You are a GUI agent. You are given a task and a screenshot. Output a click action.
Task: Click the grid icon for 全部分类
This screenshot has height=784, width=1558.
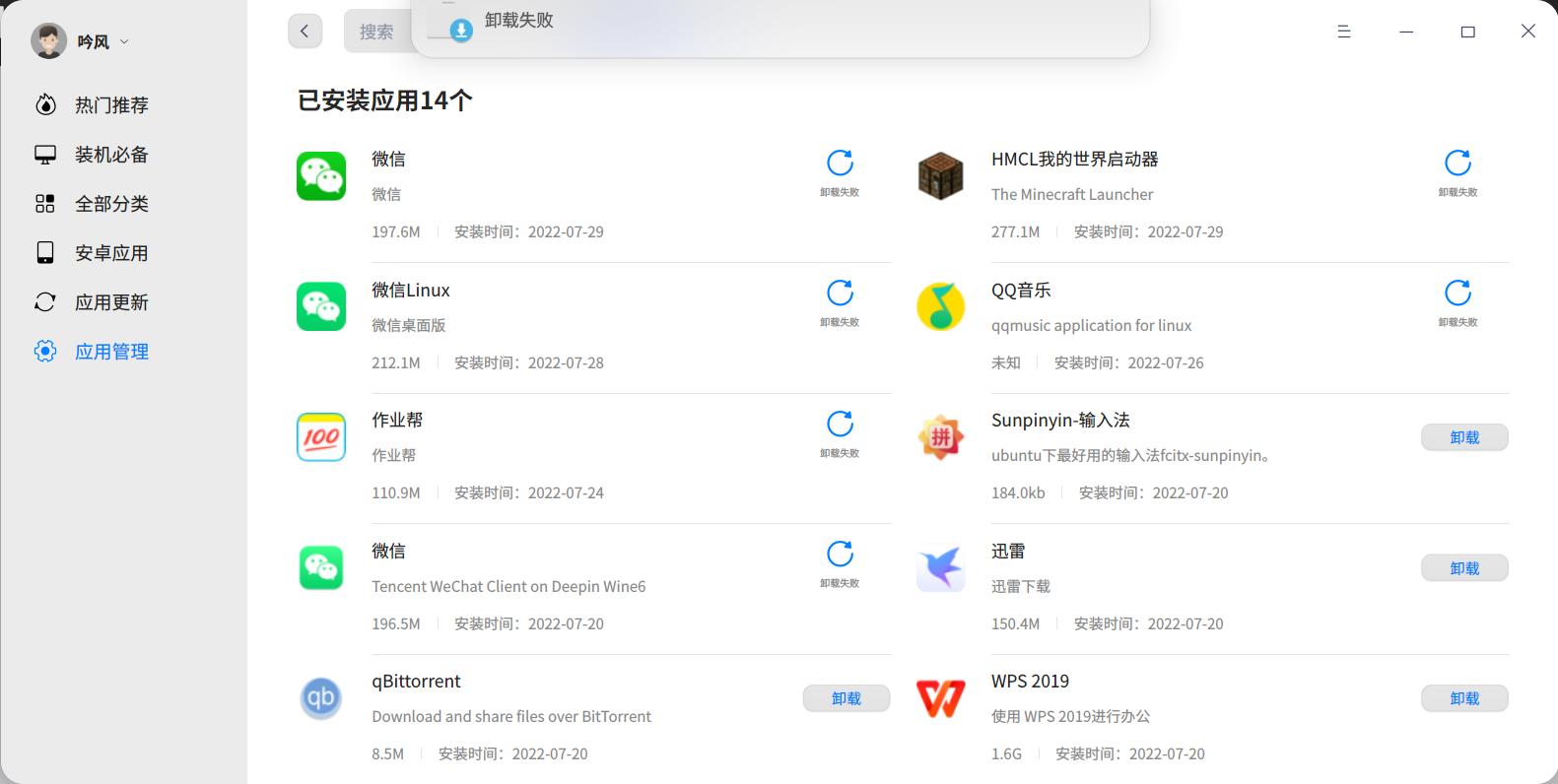pyautogui.click(x=45, y=204)
